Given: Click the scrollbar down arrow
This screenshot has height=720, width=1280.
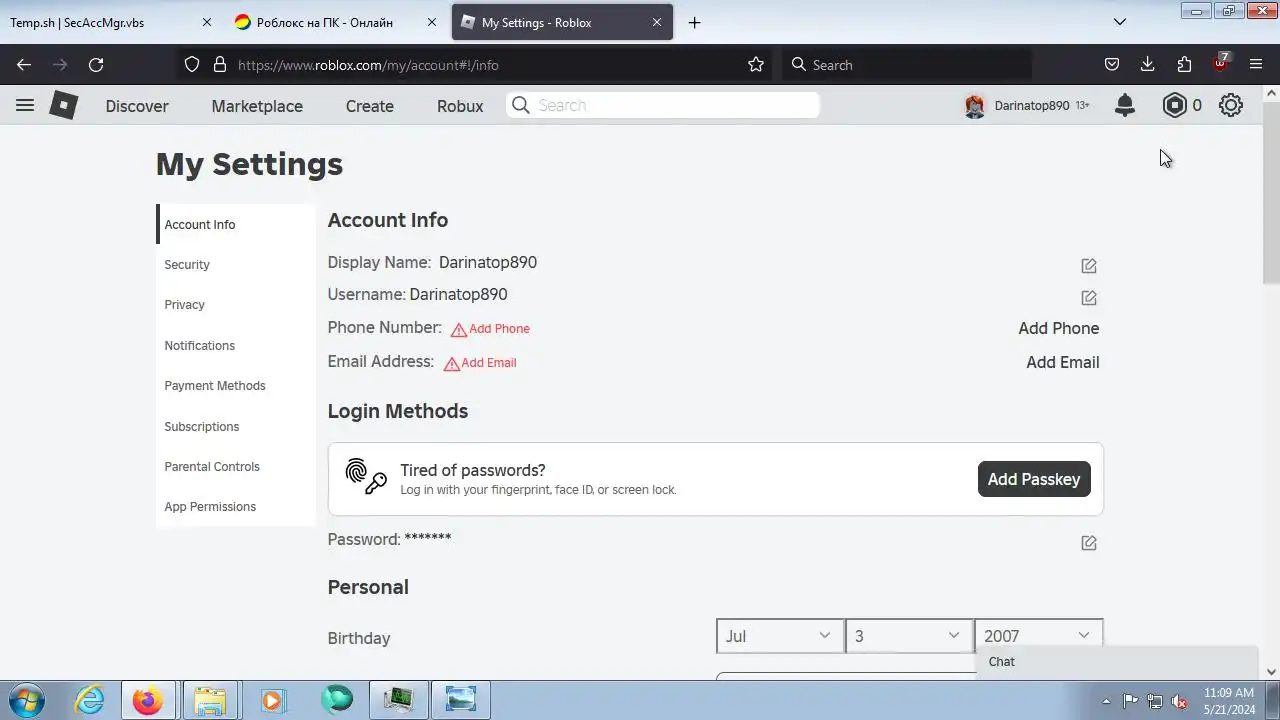Looking at the screenshot, I should tap(1271, 672).
